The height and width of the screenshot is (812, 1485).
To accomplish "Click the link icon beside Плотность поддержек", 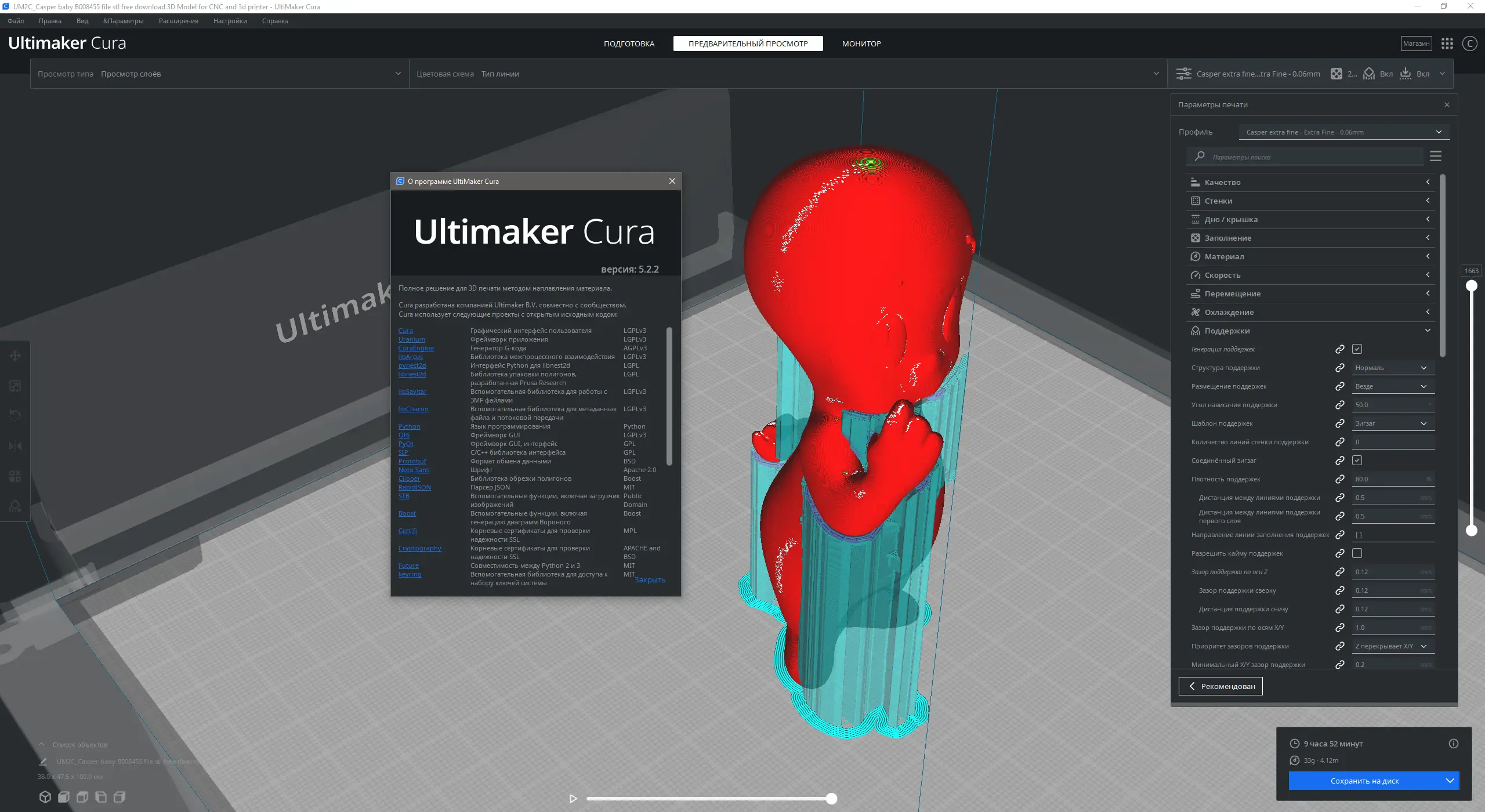I will (x=1340, y=479).
